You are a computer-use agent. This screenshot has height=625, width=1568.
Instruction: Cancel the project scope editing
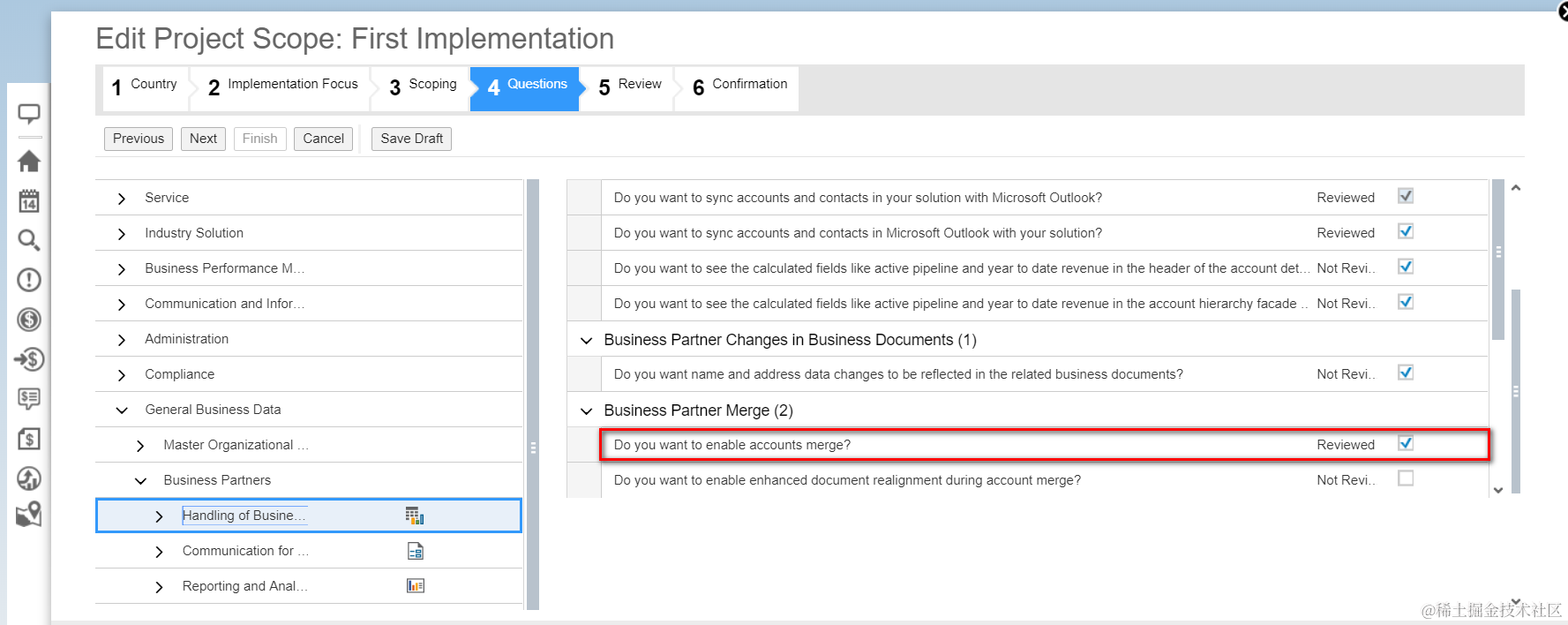tap(323, 139)
